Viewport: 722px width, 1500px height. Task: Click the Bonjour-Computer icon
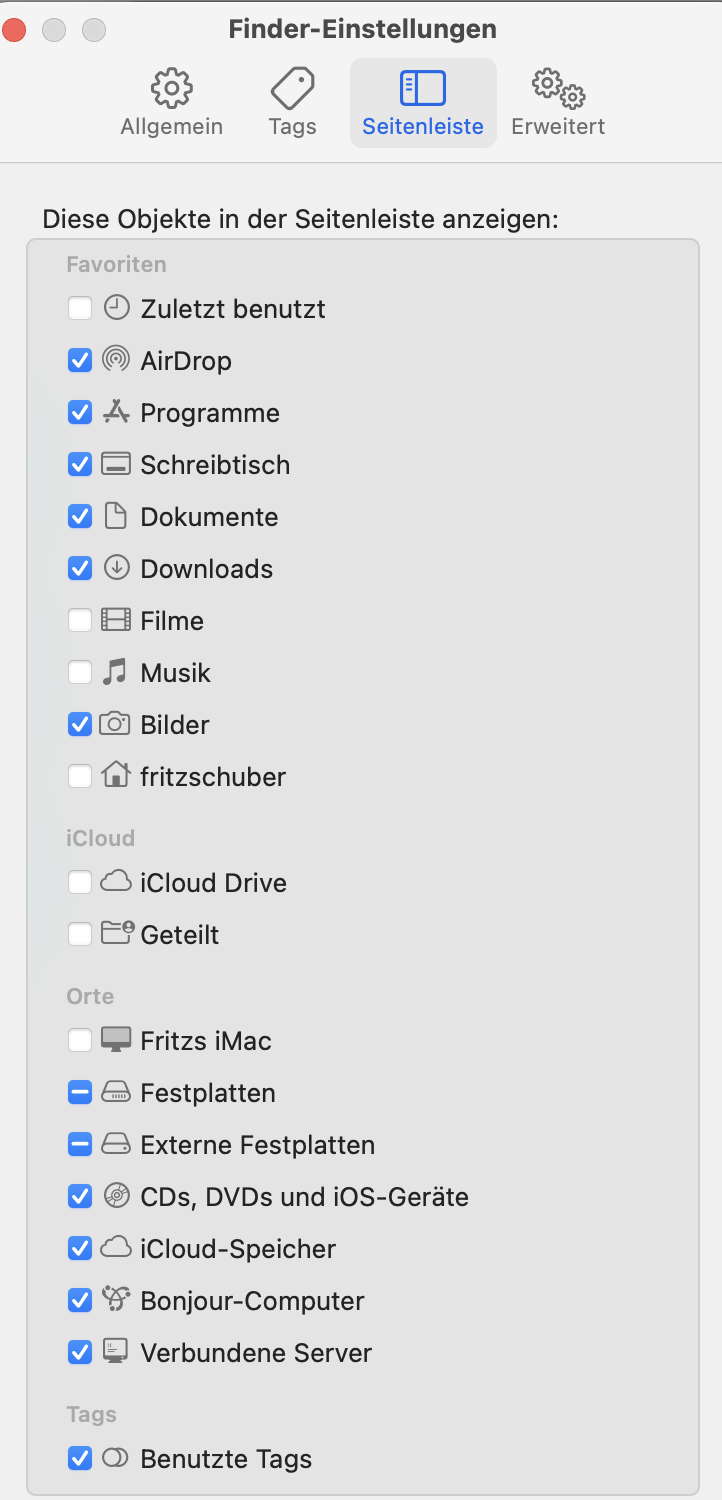(x=116, y=1300)
